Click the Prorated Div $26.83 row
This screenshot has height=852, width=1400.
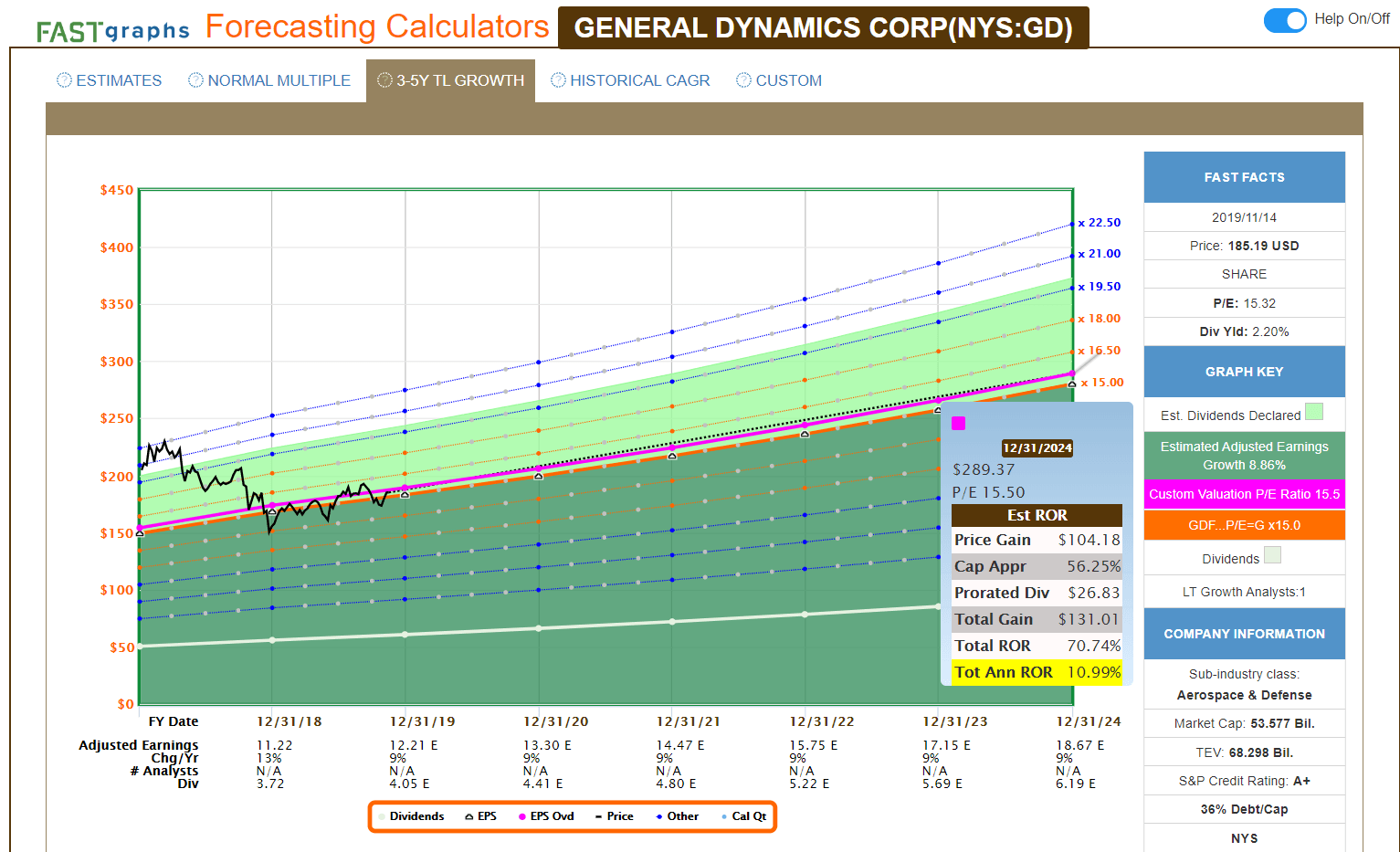(x=1037, y=593)
